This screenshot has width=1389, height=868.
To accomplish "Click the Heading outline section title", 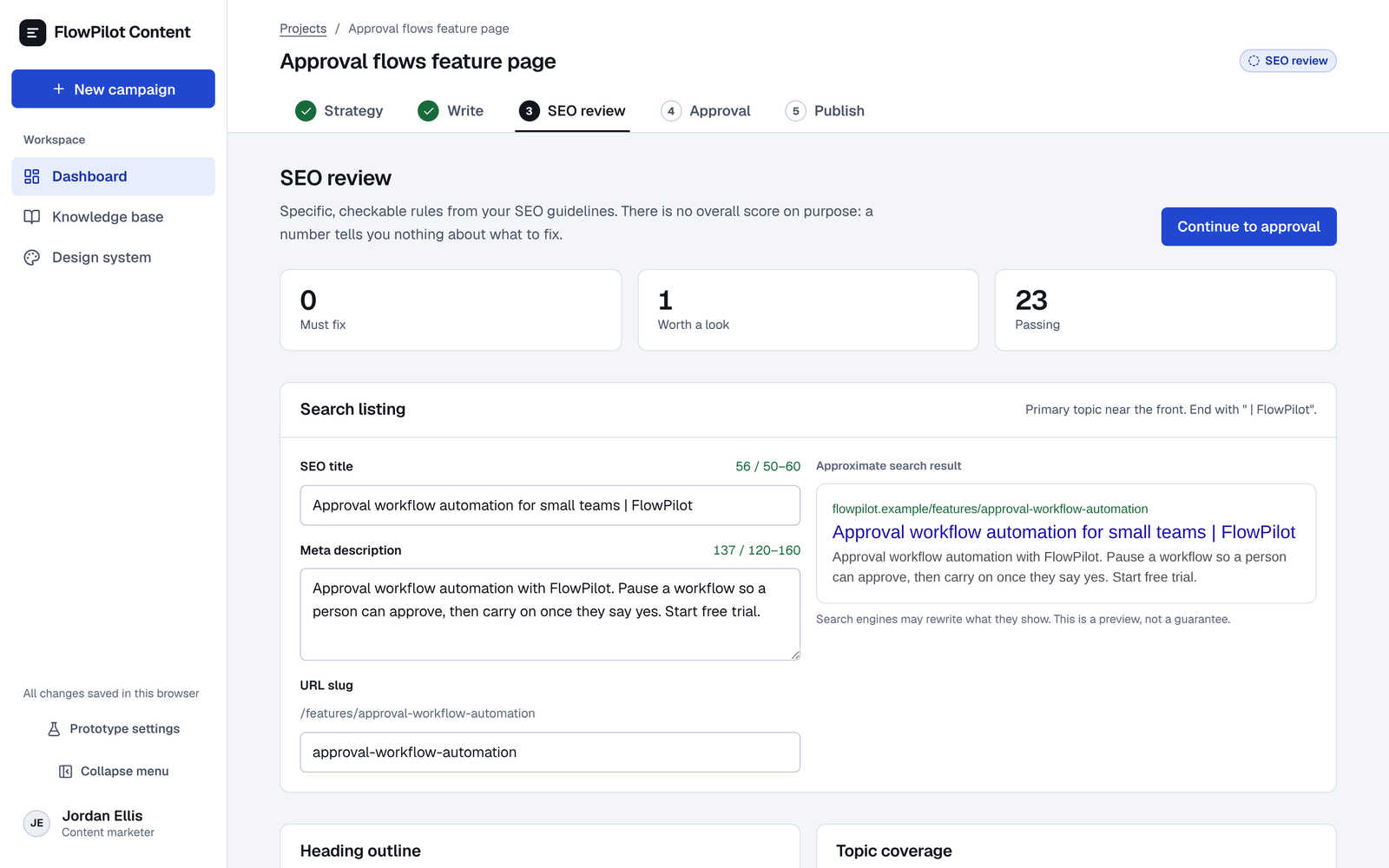I will 360,852.
